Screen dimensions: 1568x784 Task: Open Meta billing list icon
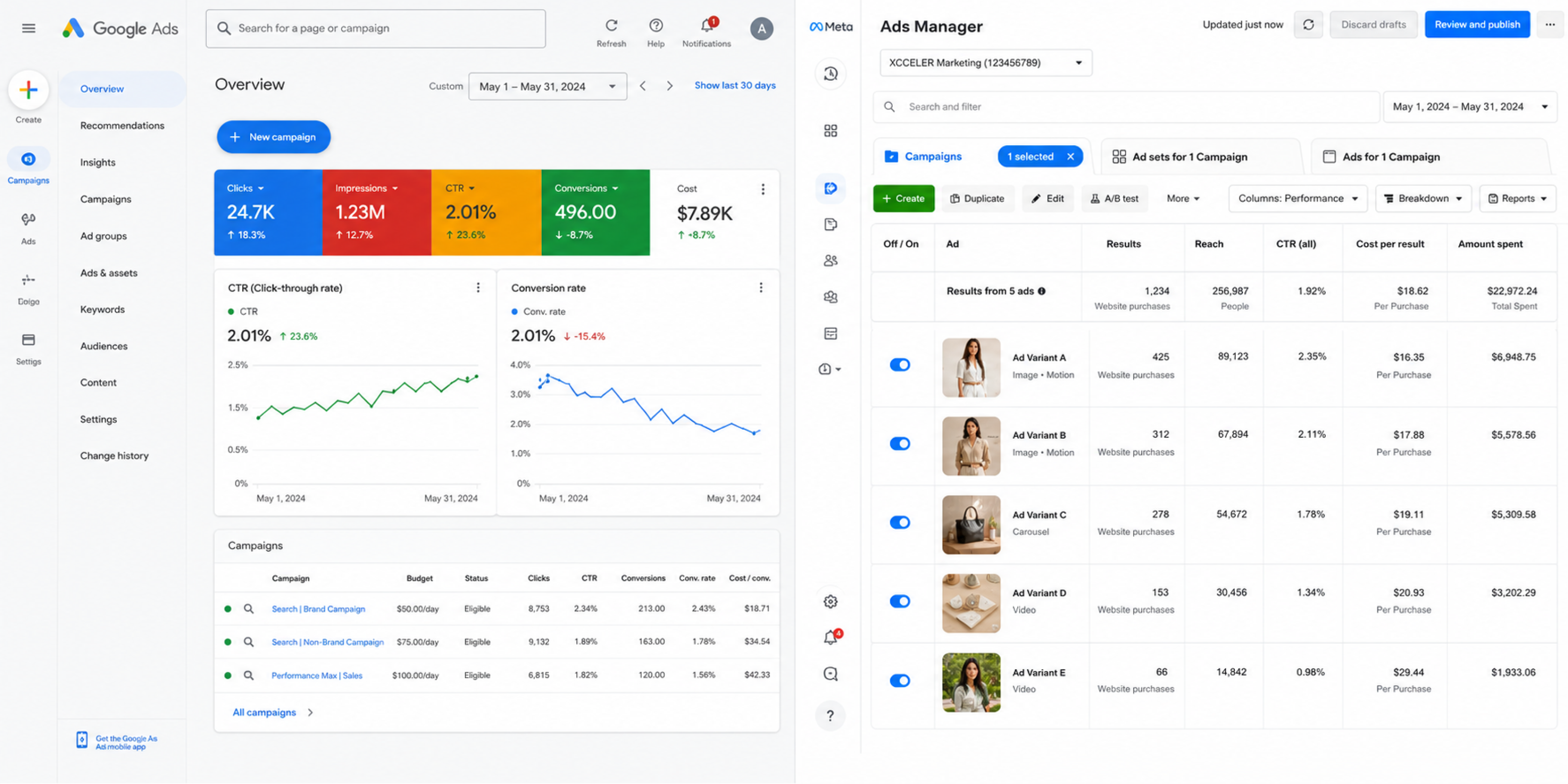click(830, 334)
